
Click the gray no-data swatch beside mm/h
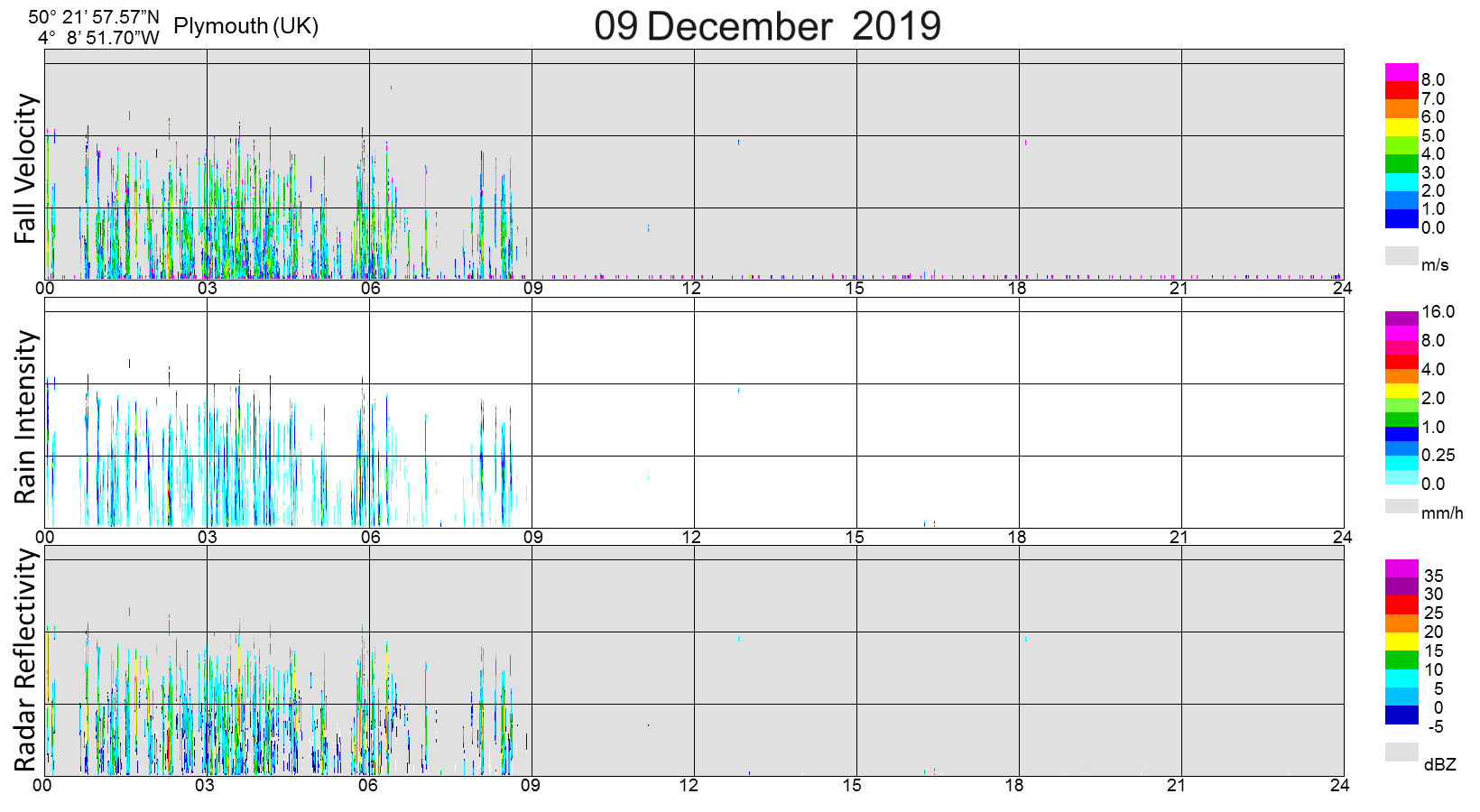1401,506
